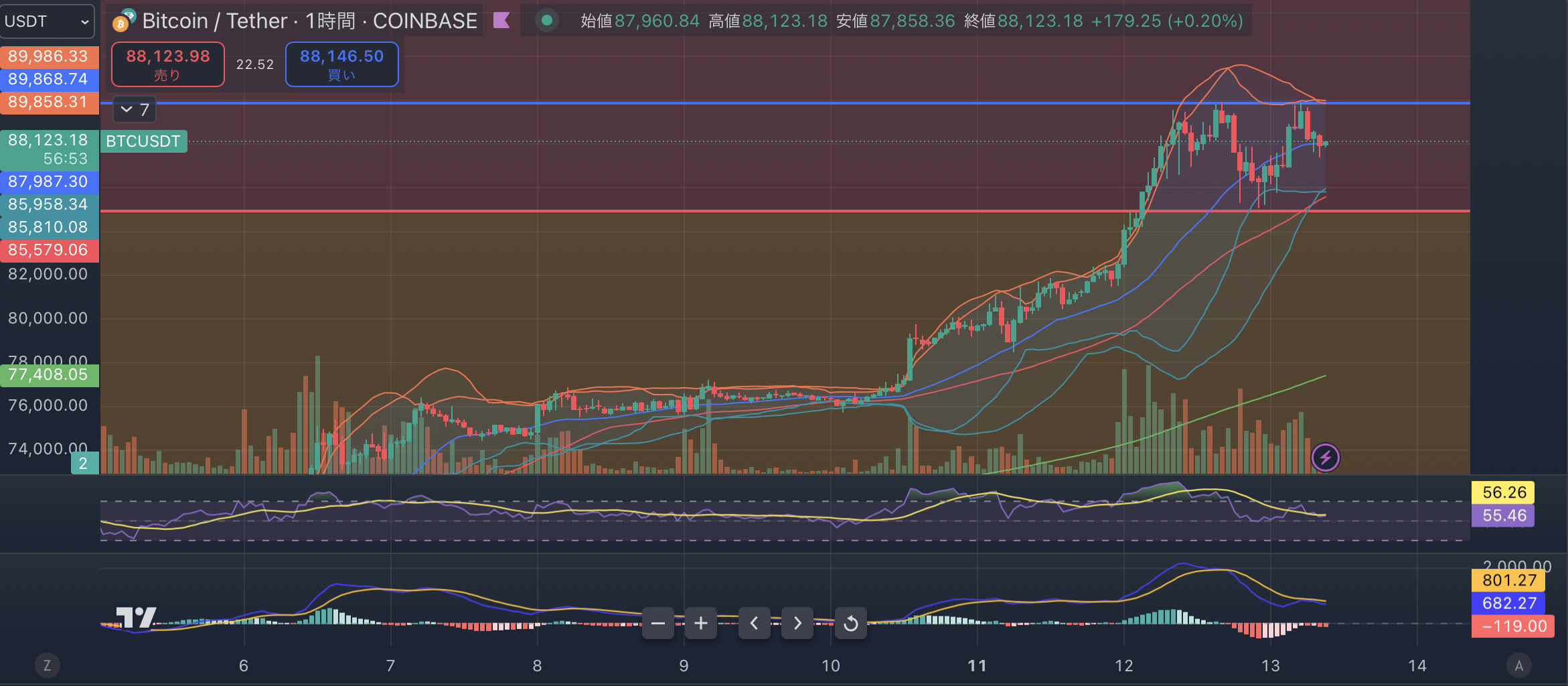1568x686 pixels.
Task: Click date 14 on time axis
Action: click(x=1417, y=666)
